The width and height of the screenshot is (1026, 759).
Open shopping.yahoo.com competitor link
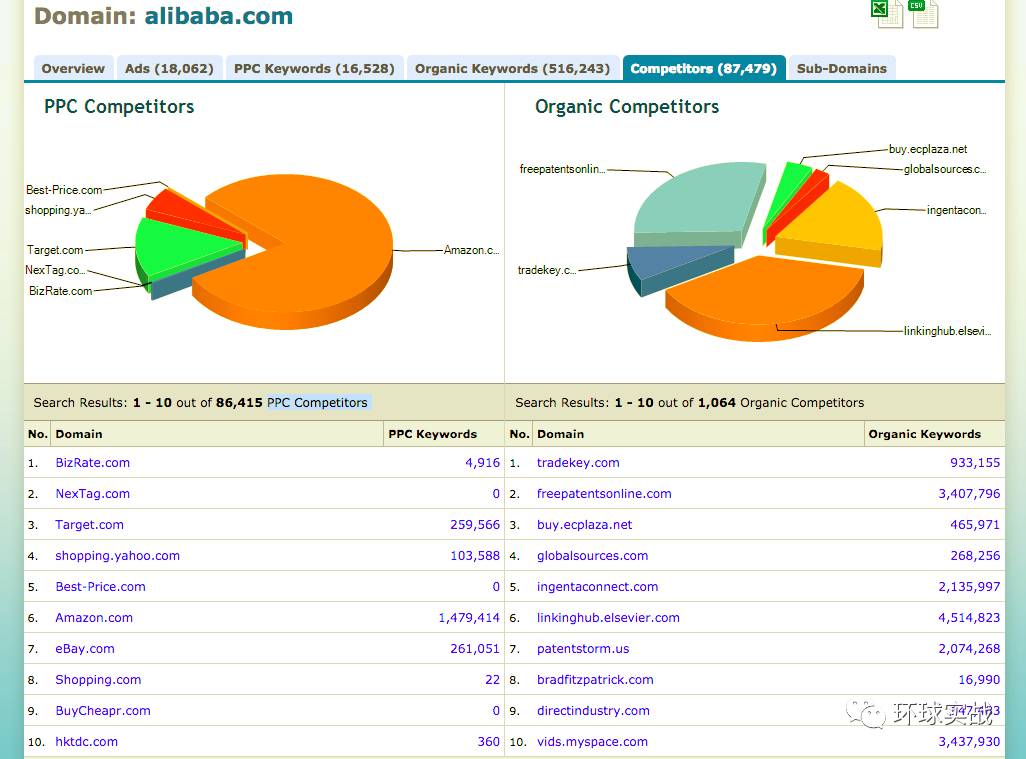click(117, 556)
